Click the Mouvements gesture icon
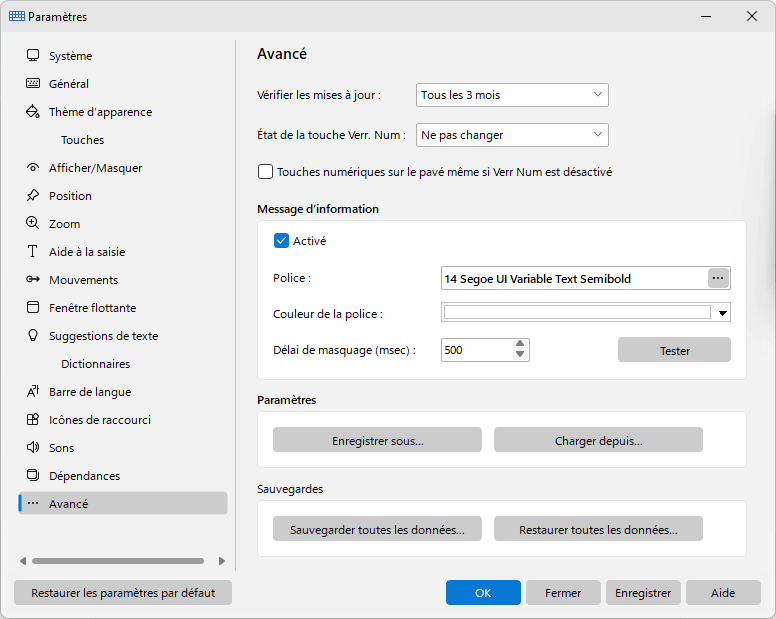Screen dimensions: 776x619 pos(33,280)
